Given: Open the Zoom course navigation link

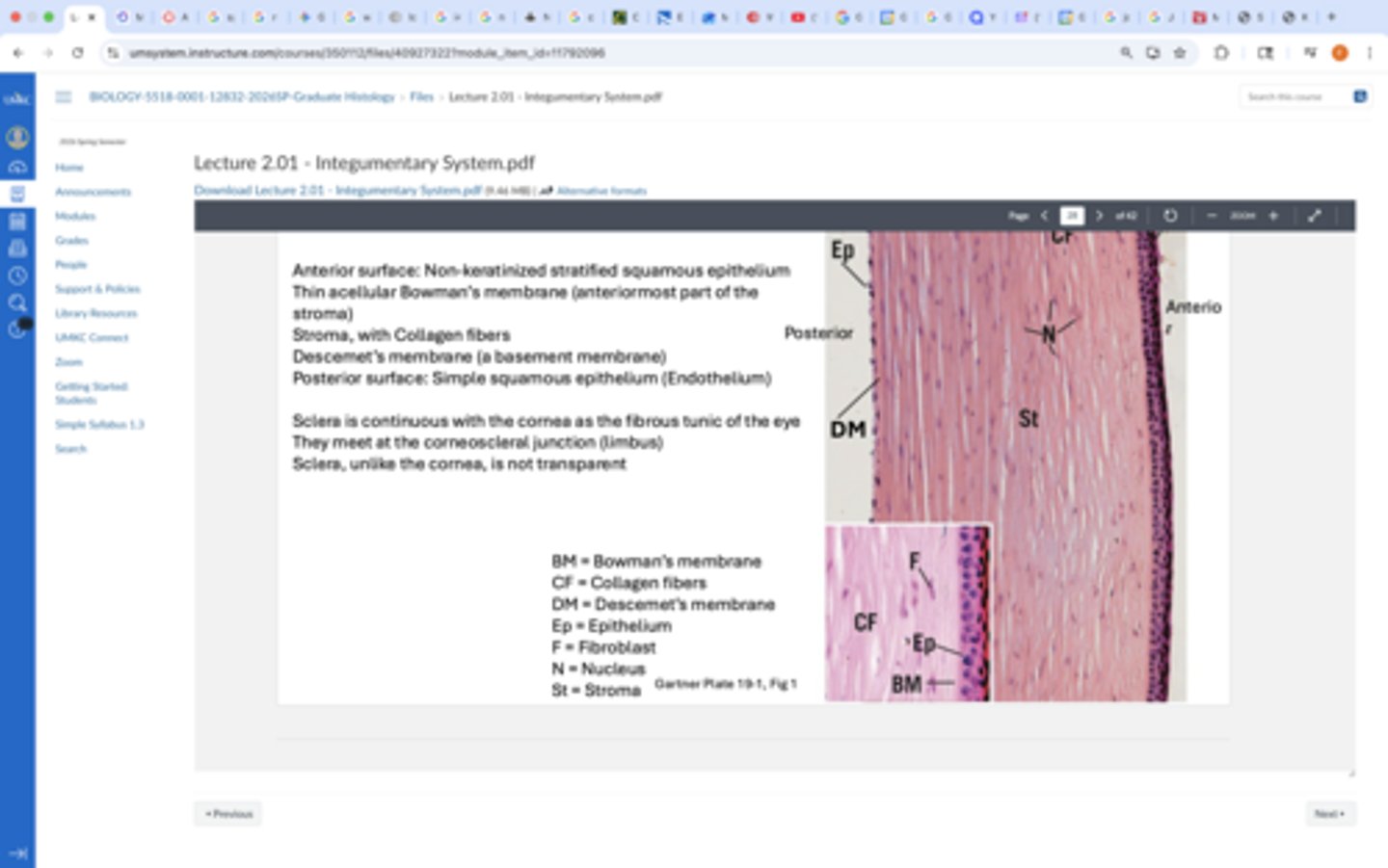Looking at the screenshot, I should [68, 362].
